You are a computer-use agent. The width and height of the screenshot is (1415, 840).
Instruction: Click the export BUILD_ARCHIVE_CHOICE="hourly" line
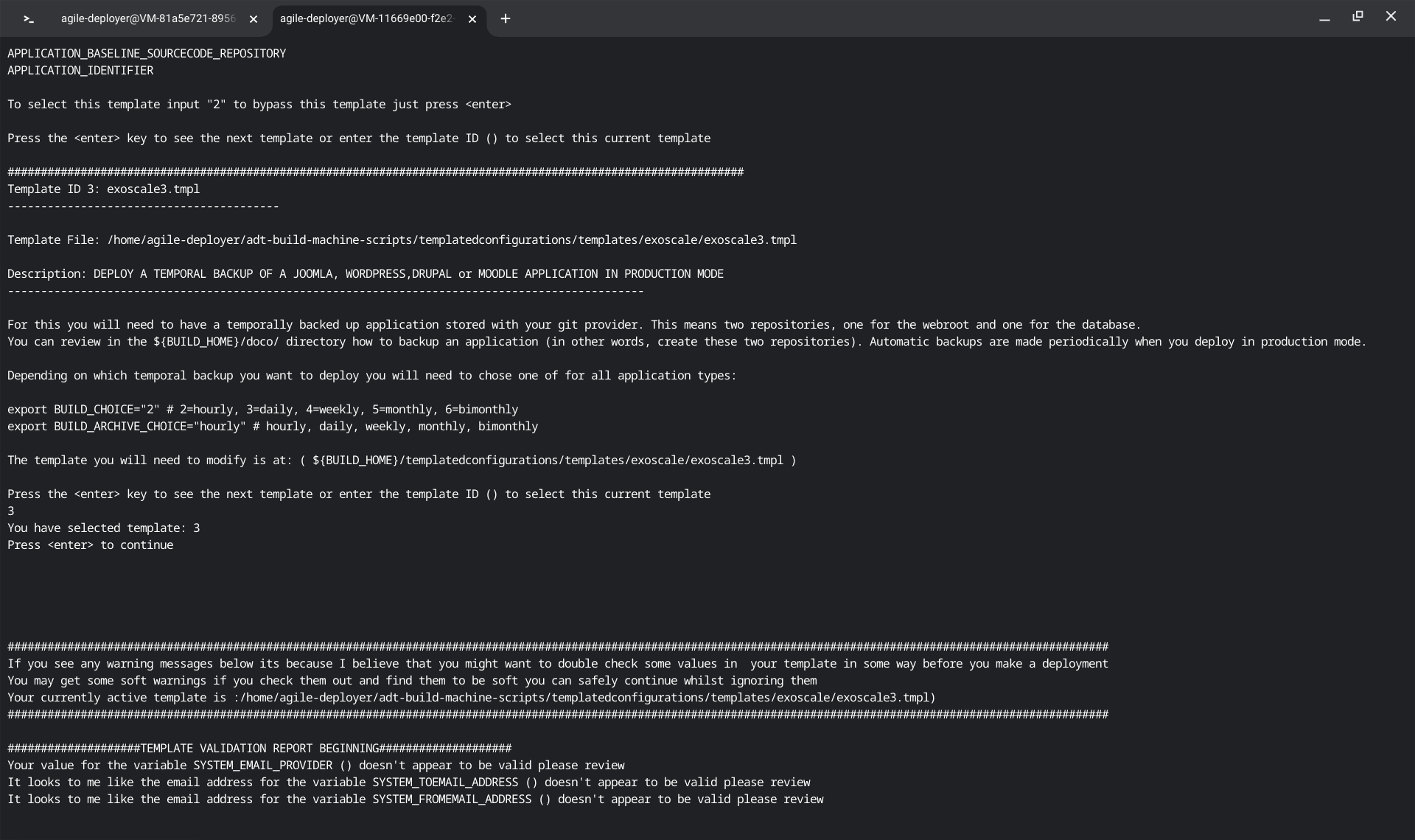273,427
